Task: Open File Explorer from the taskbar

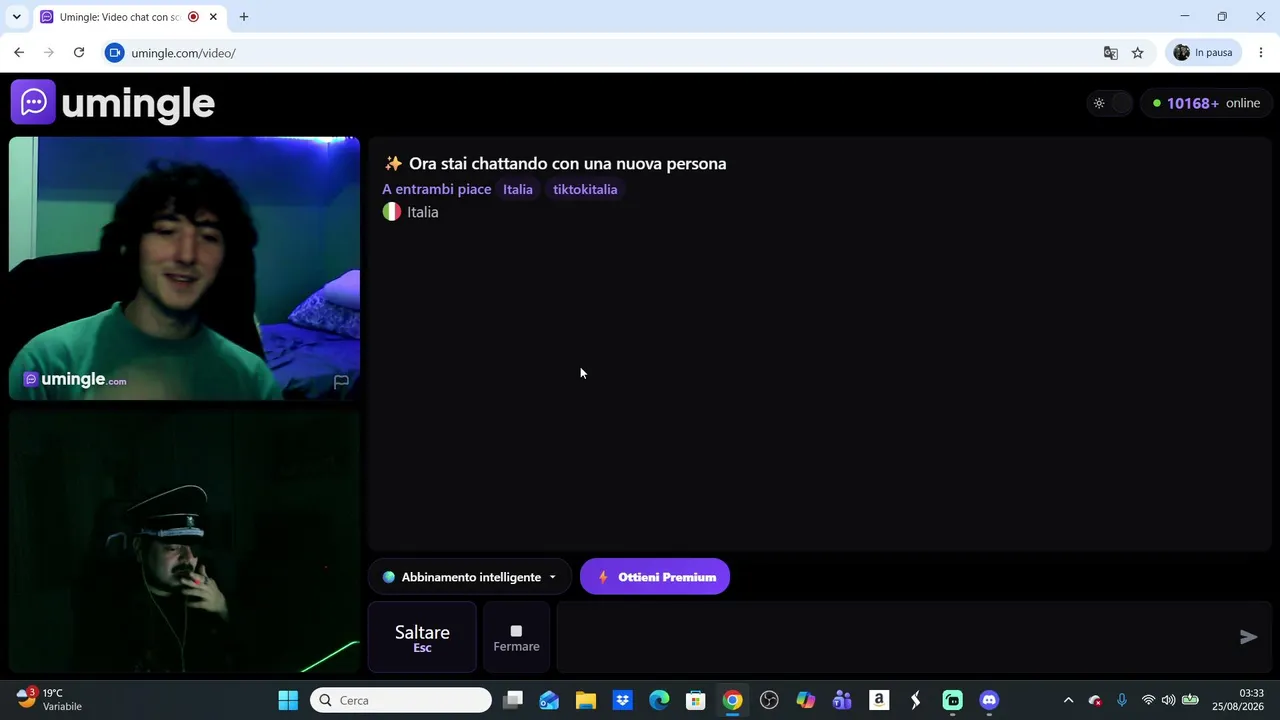Action: [x=586, y=700]
